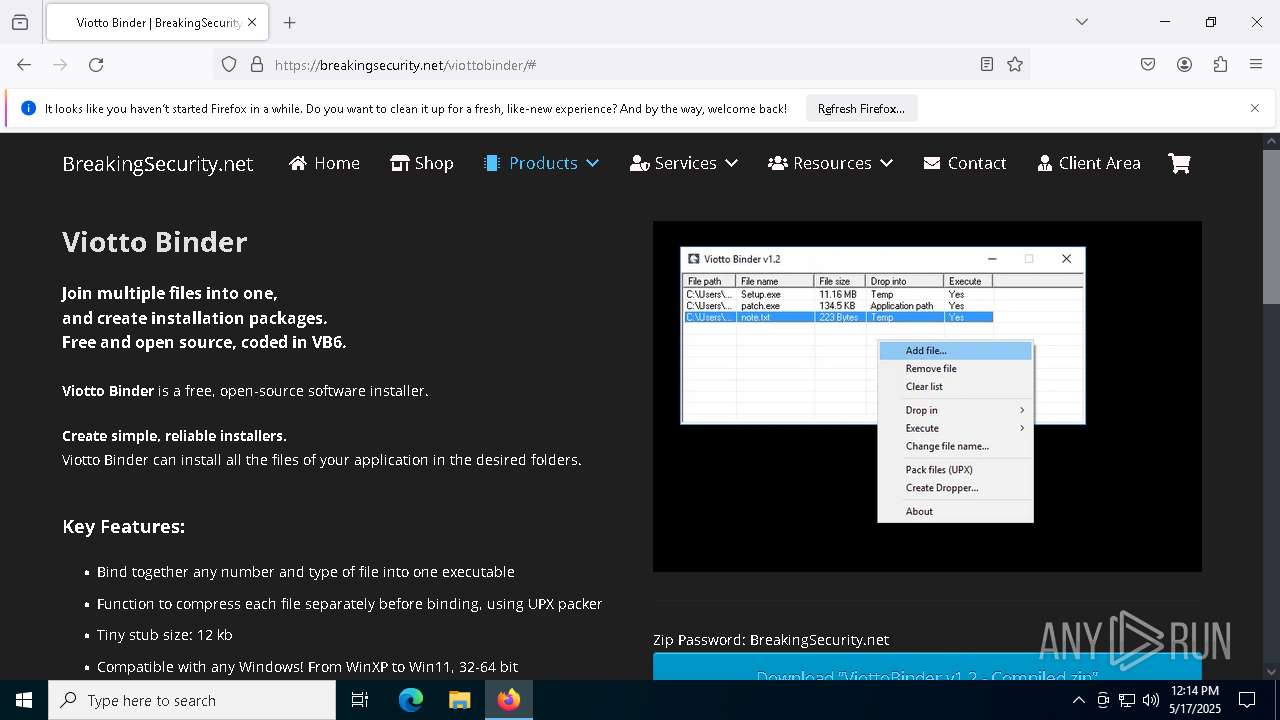Screen dimensions: 1280x720
Task: Click the 'Zip Password: BreakingSecurity.net' text
Action: (771, 640)
